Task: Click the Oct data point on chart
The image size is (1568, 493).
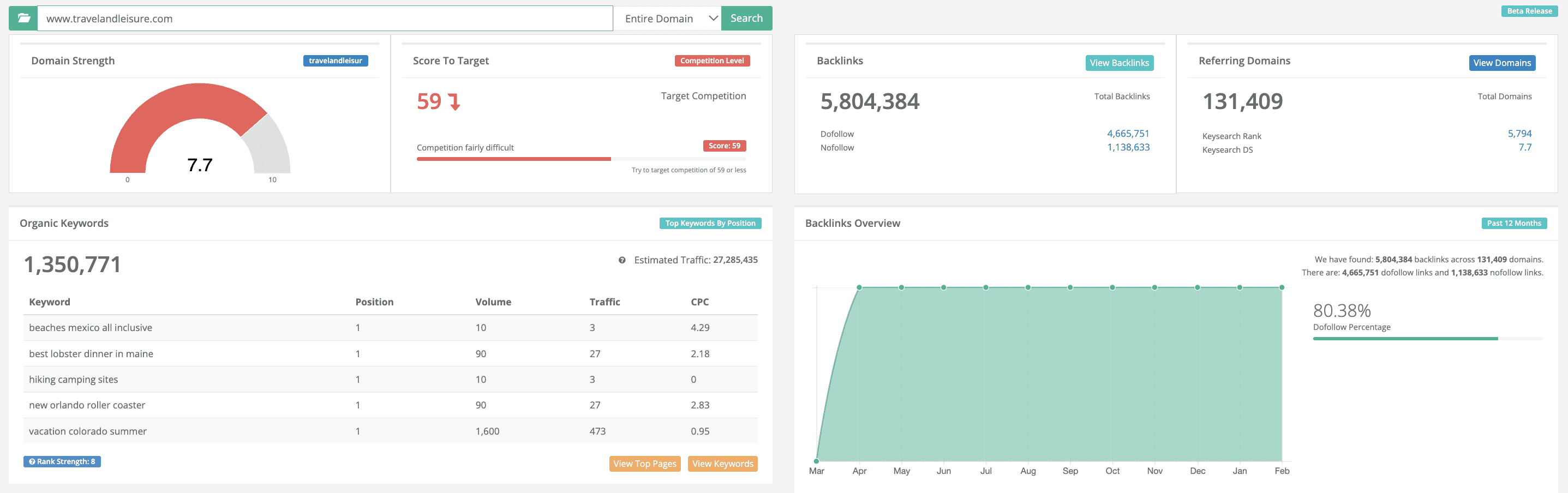Action: (x=1112, y=287)
